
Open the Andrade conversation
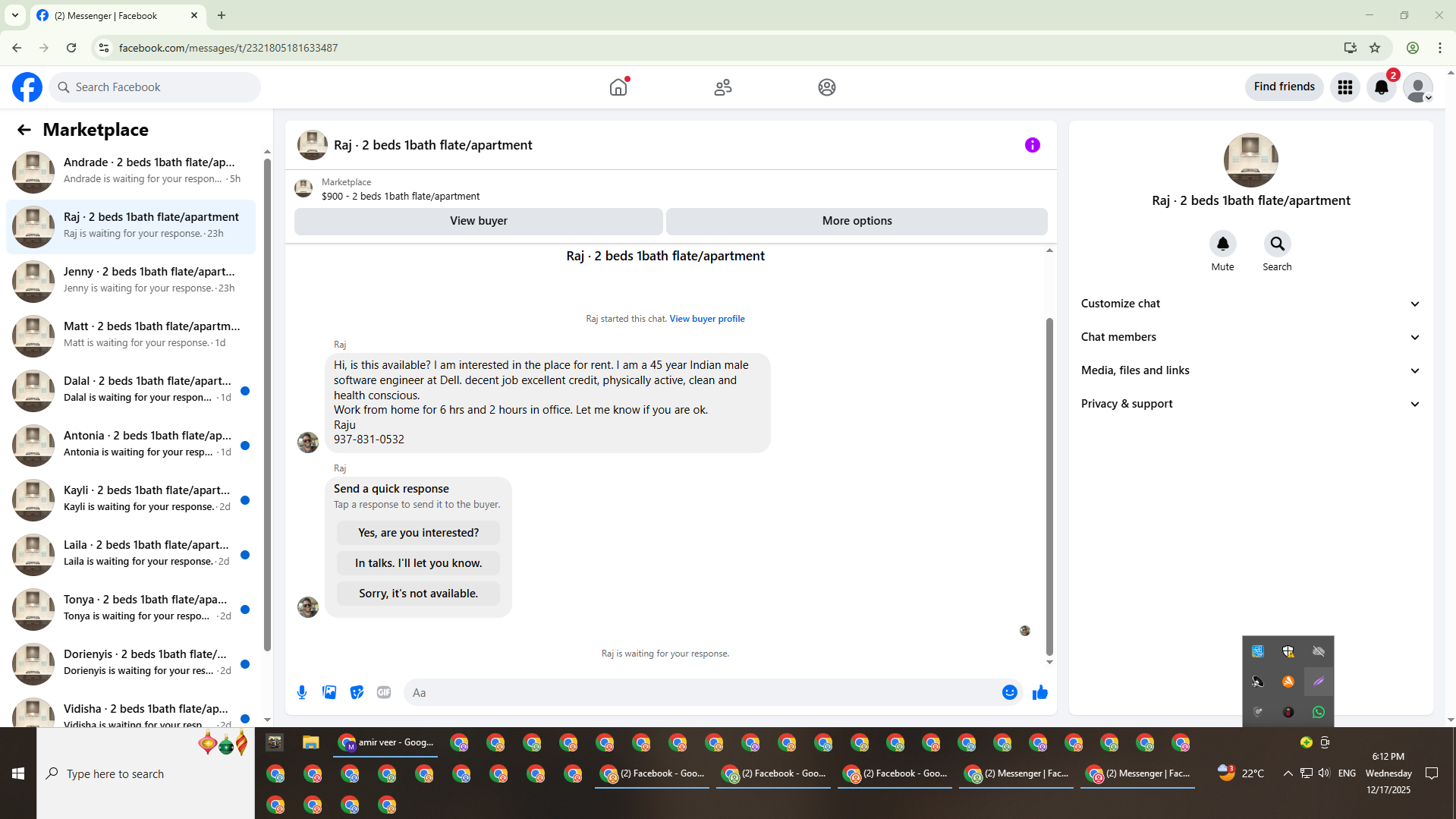click(131, 171)
